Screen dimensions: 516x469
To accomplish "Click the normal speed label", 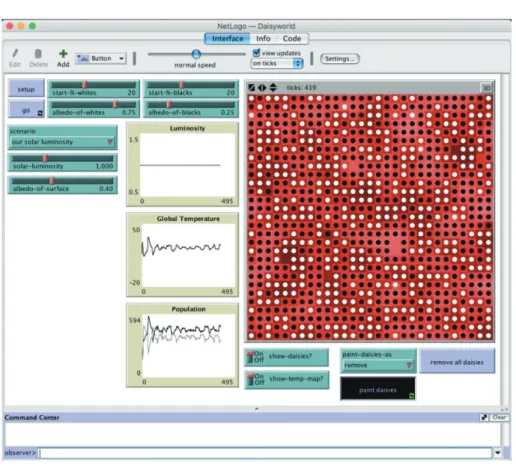I will tap(195, 65).
